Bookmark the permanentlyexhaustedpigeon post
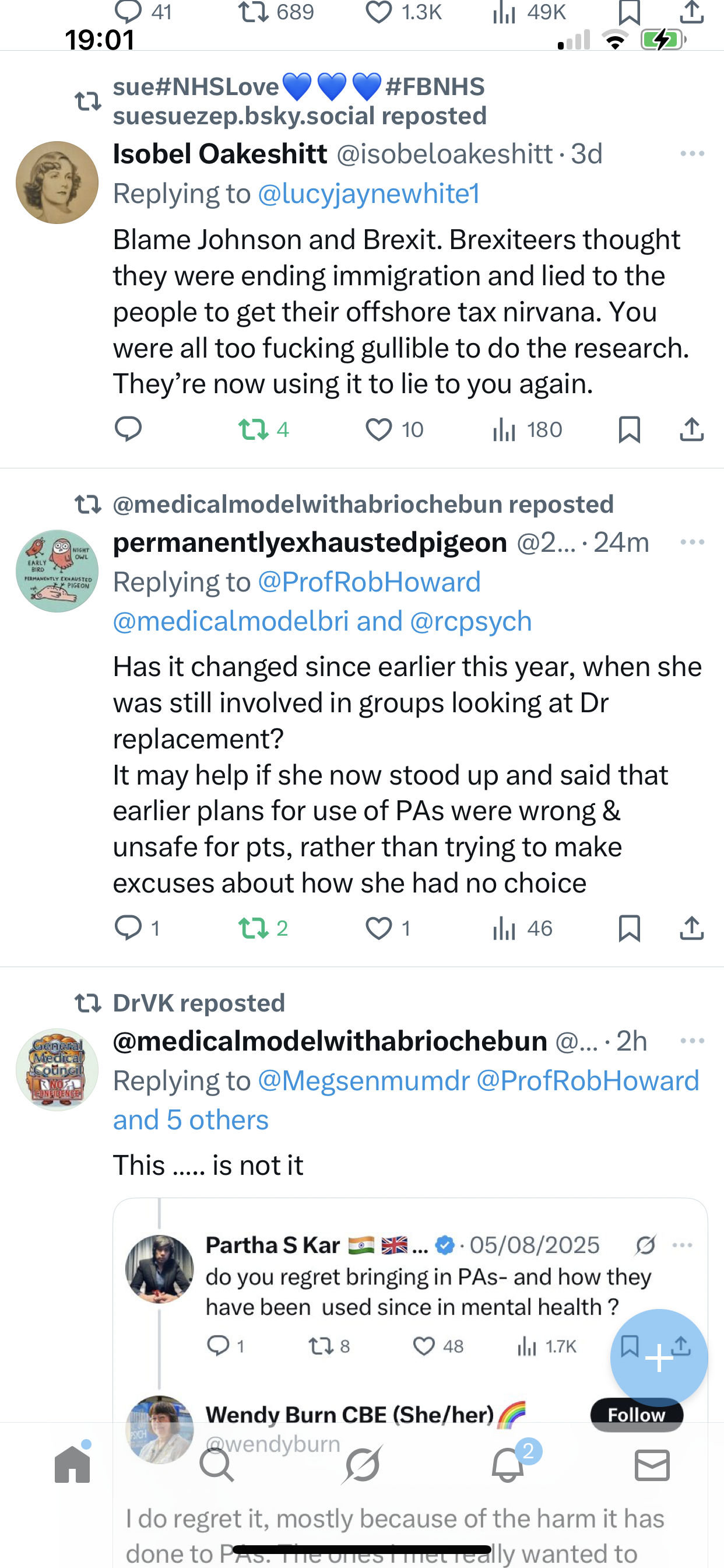Viewport: 724px width, 1568px height. (x=629, y=929)
